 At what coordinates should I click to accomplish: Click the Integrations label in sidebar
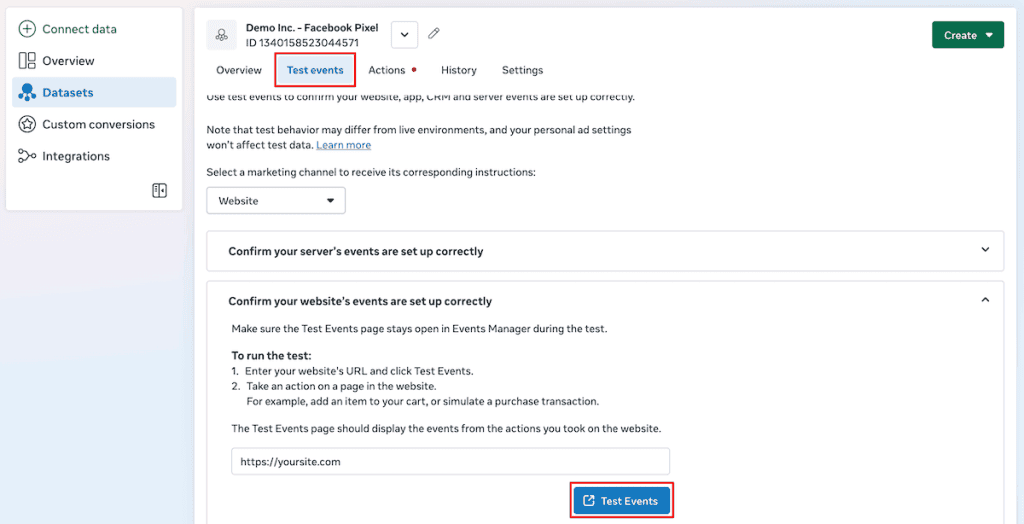pyautogui.click(x=76, y=156)
